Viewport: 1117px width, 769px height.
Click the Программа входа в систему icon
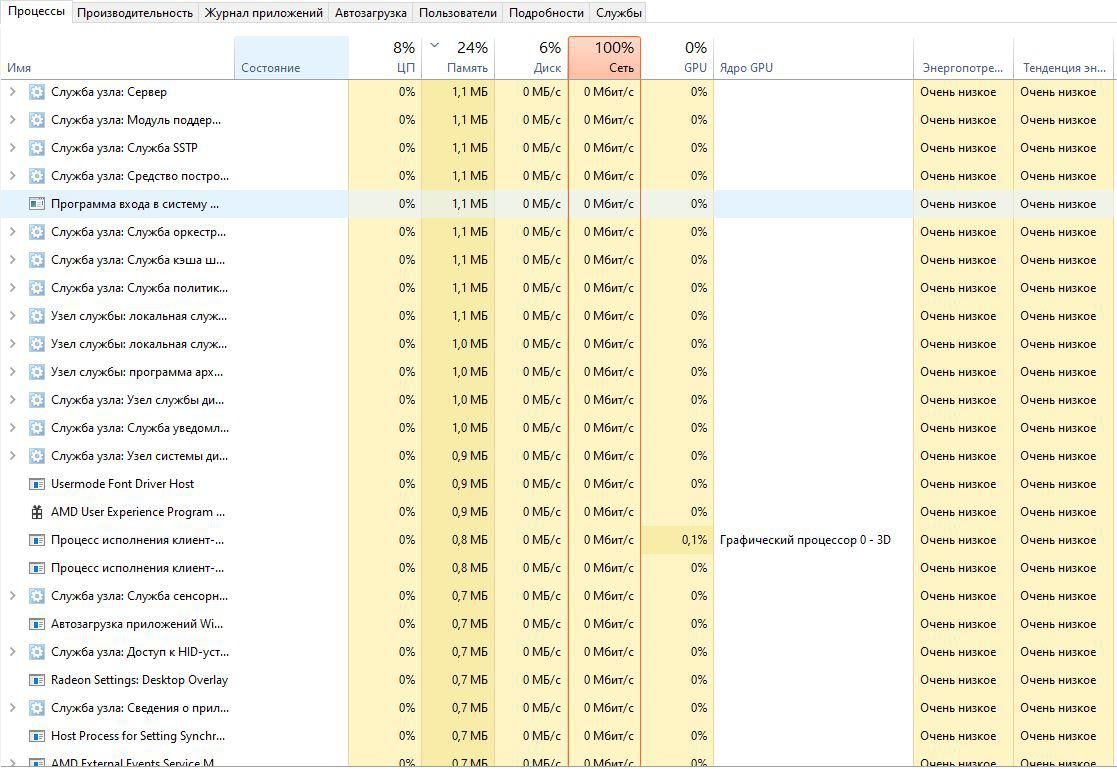click(37, 204)
